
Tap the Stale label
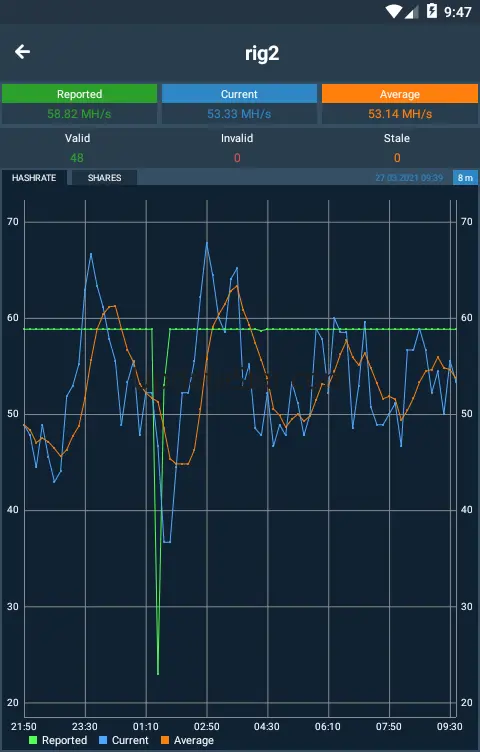(x=397, y=138)
